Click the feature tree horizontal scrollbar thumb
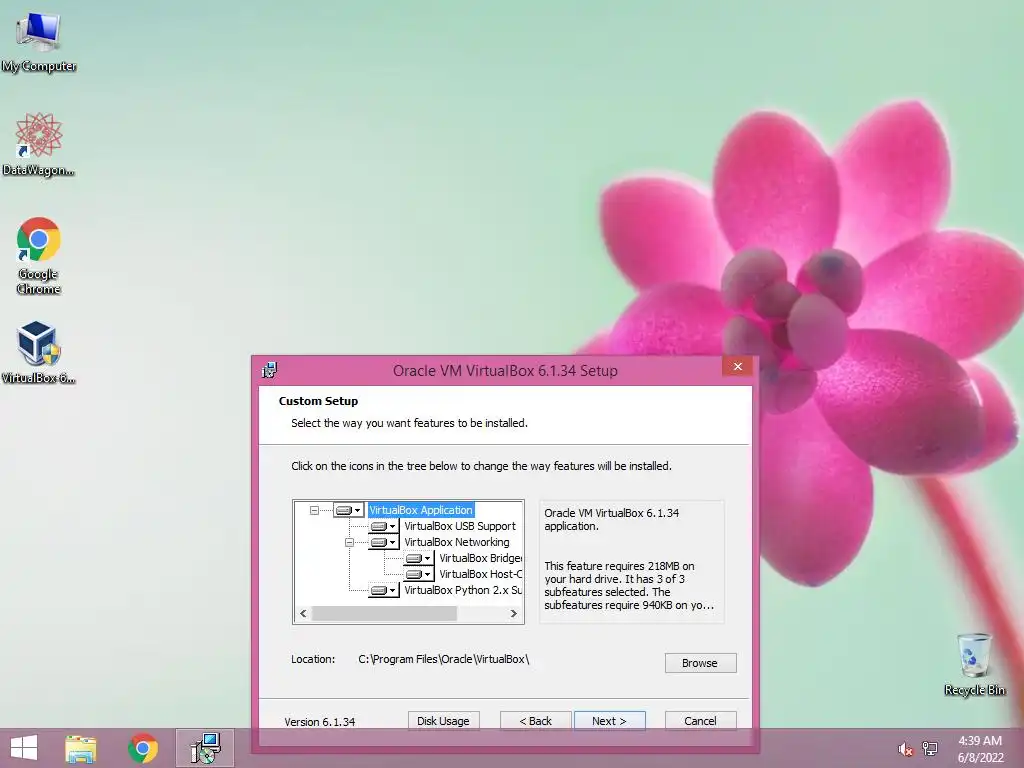The height and width of the screenshot is (768, 1024). click(x=384, y=613)
